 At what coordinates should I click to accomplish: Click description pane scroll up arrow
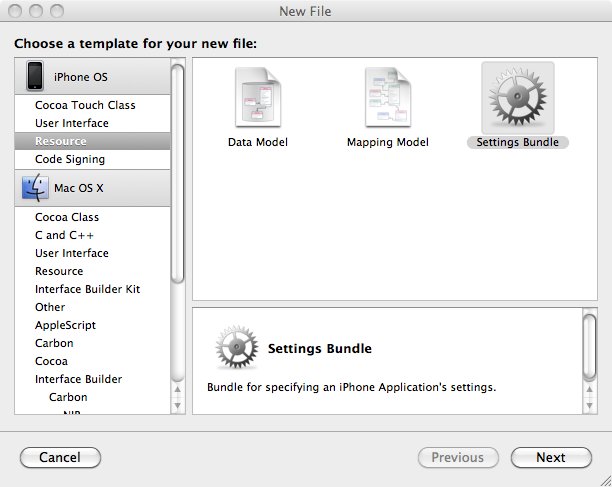pos(589,389)
